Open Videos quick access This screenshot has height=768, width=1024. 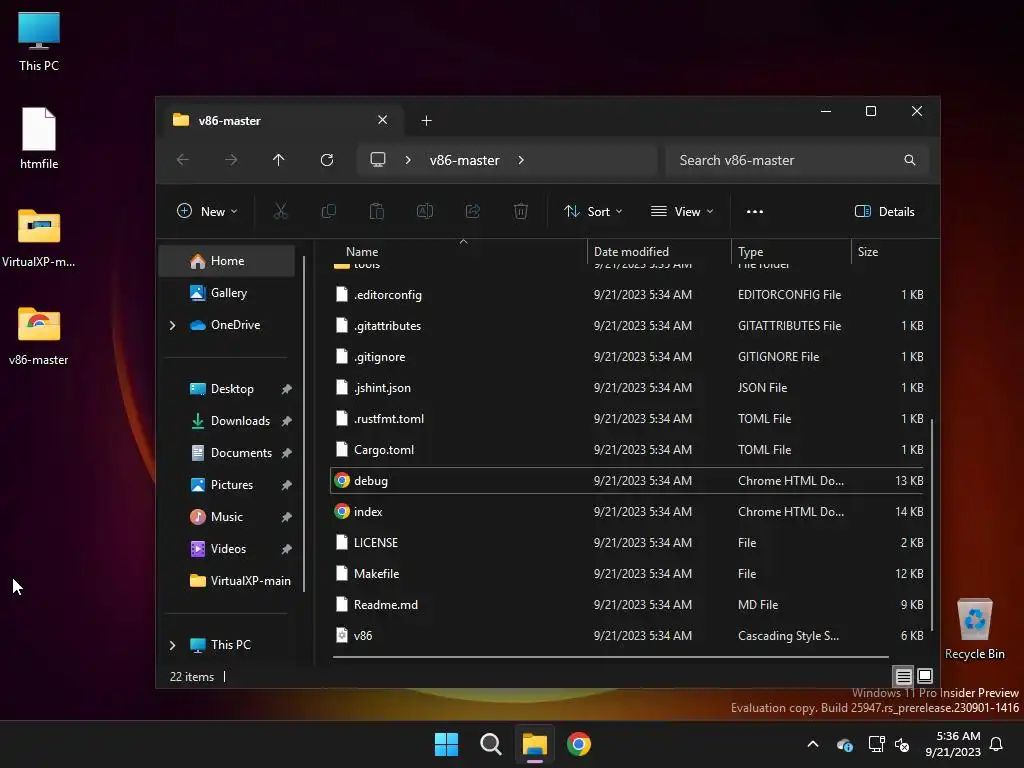(x=227, y=549)
